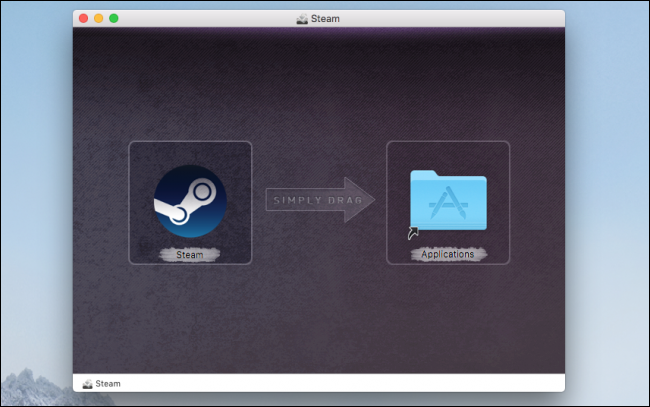Screen dimensions: 650x407
Task: Minimize the Steam window with yellow button
Action: pos(98,18)
